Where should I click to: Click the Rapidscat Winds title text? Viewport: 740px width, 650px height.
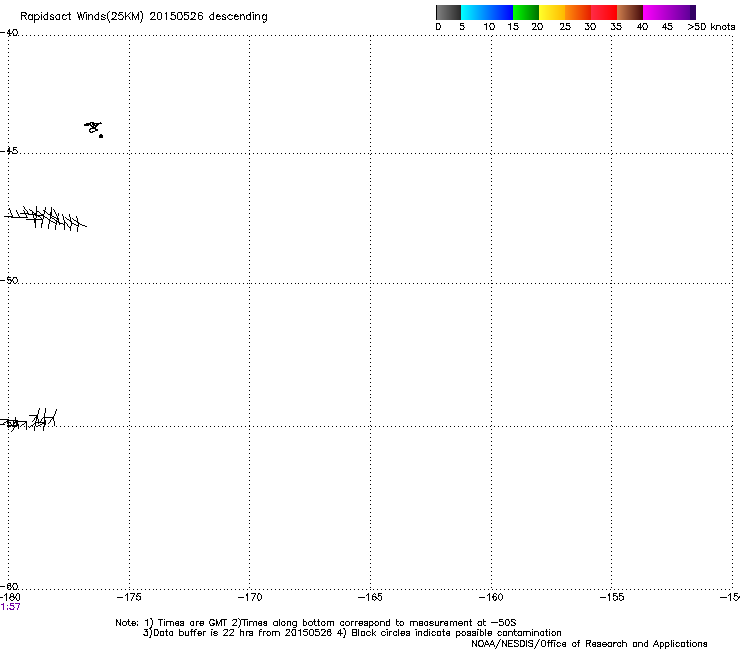click(143, 17)
